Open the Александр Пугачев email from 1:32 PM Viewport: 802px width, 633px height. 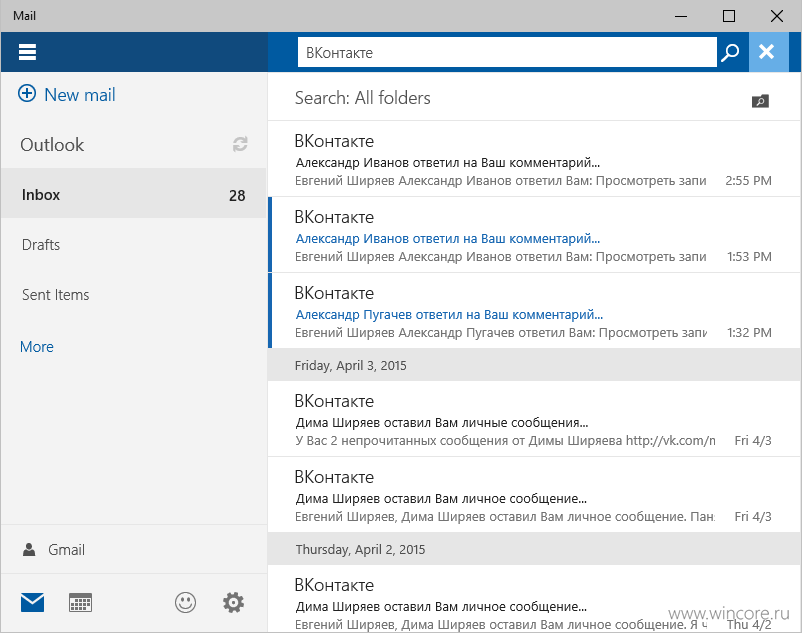click(534, 311)
